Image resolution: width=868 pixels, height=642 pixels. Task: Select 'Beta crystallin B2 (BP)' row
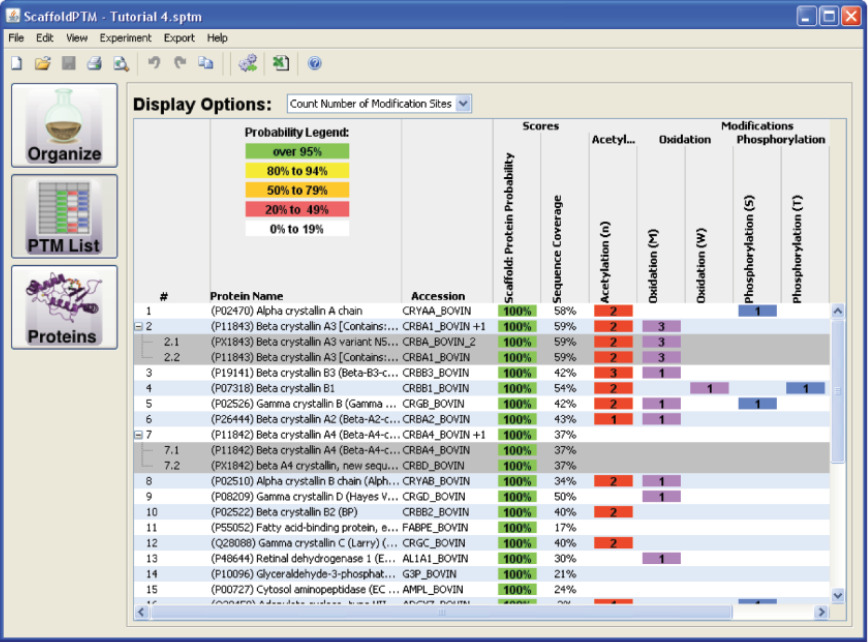tap(482, 512)
